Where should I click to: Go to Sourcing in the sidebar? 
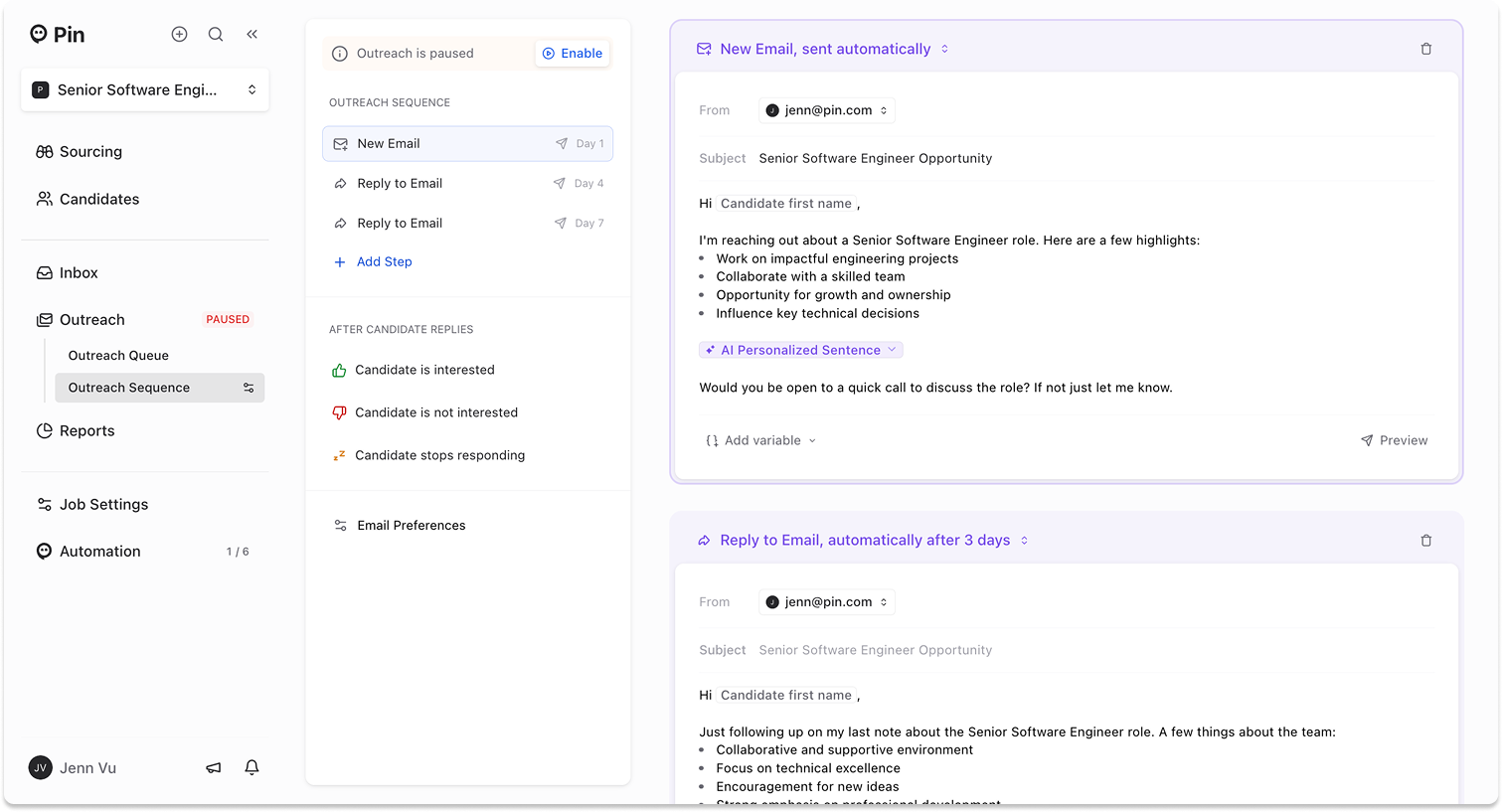(x=90, y=152)
